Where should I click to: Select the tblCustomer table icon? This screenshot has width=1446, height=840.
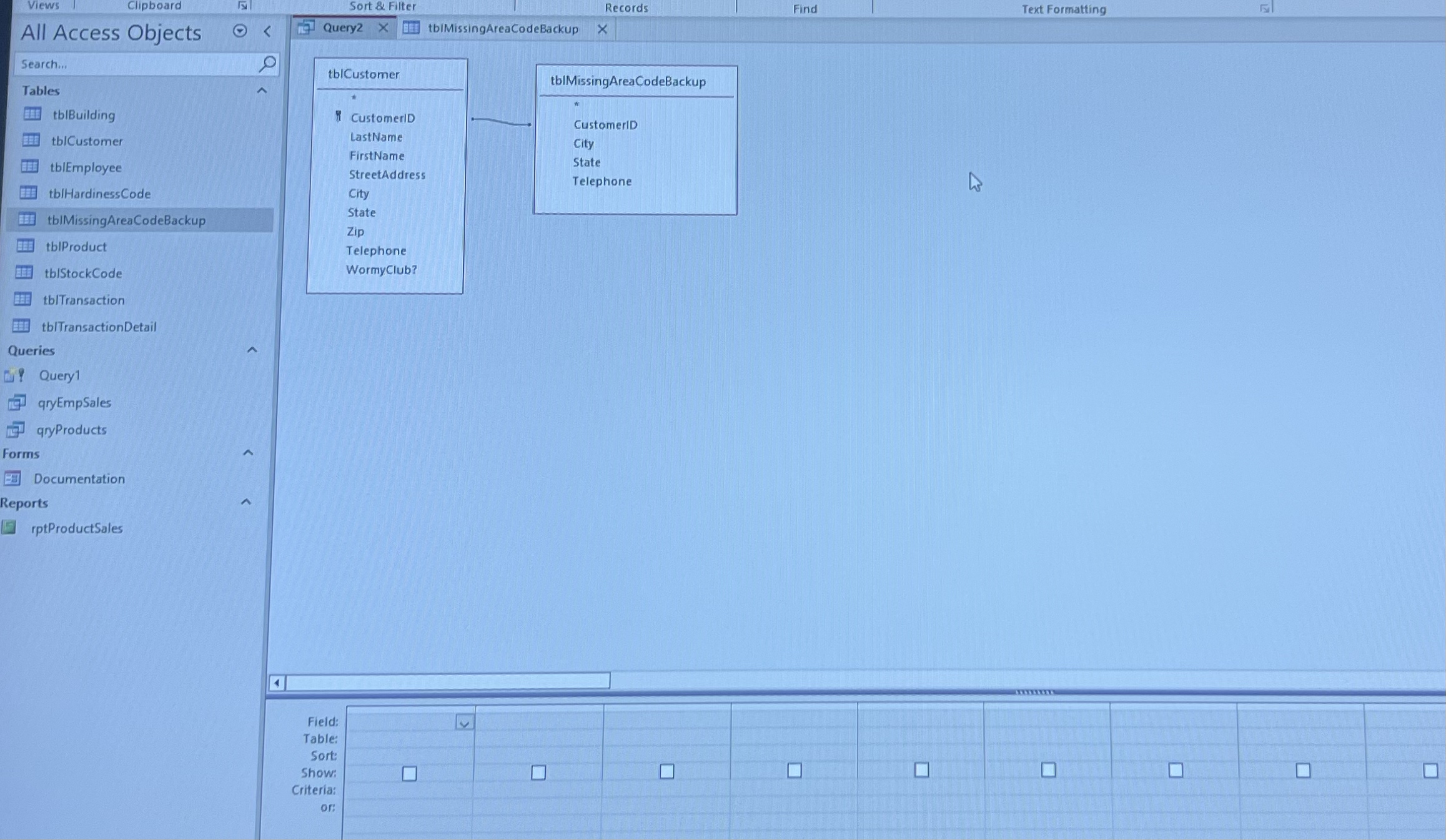[x=27, y=141]
